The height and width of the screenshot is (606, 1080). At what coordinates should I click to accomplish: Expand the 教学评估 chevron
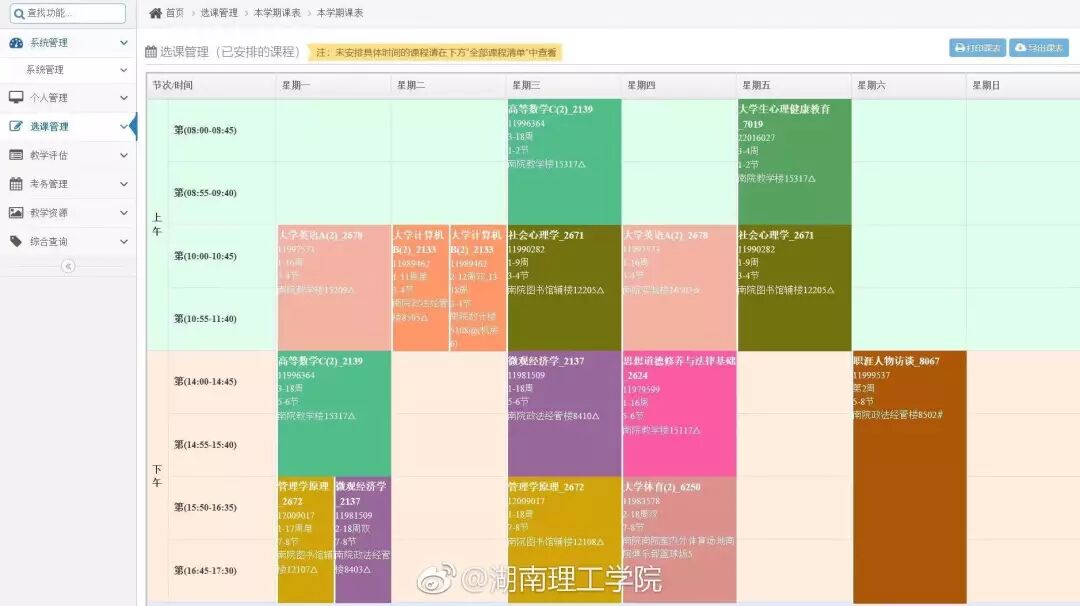pyautogui.click(x=123, y=155)
